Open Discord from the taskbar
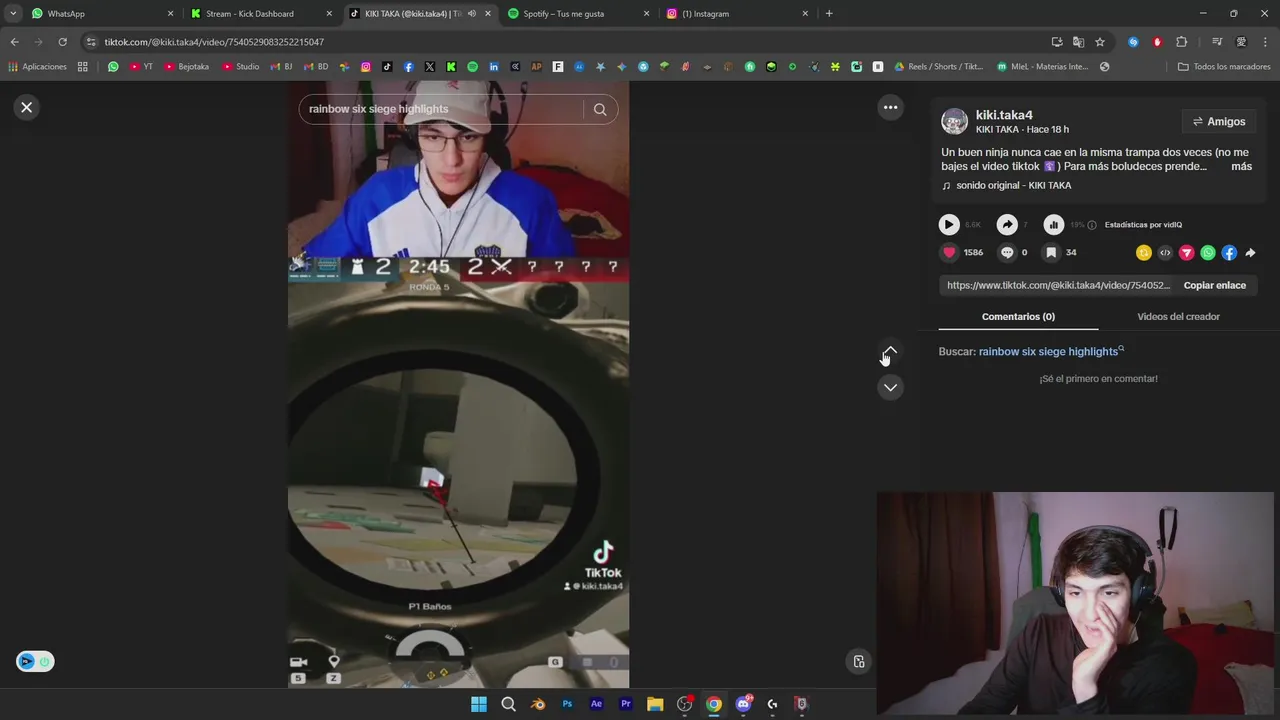The height and width of the screenshot is (720, 1280). 743,704
